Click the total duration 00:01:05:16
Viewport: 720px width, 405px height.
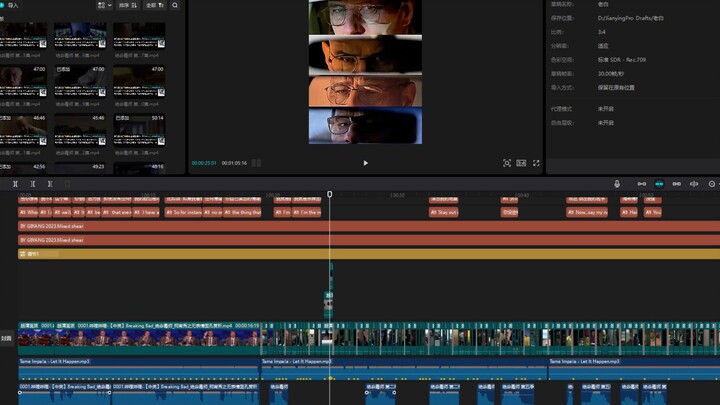coord(234,163)
